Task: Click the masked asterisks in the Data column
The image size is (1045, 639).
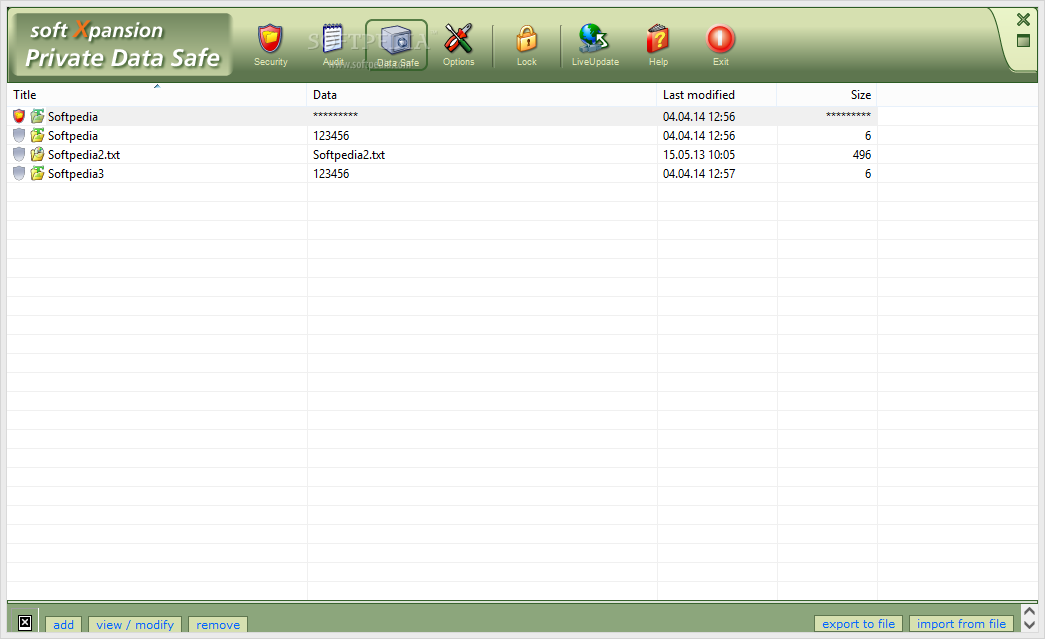Action: click(335, 115)
